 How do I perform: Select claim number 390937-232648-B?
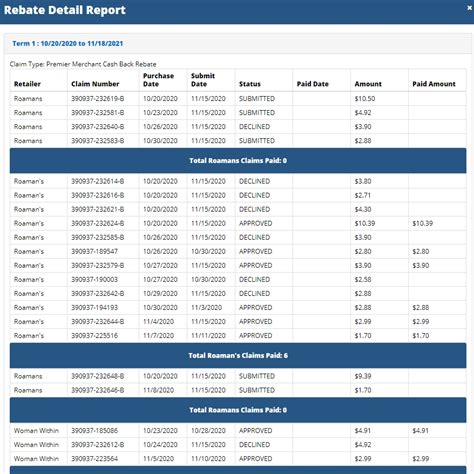[98, 376]
